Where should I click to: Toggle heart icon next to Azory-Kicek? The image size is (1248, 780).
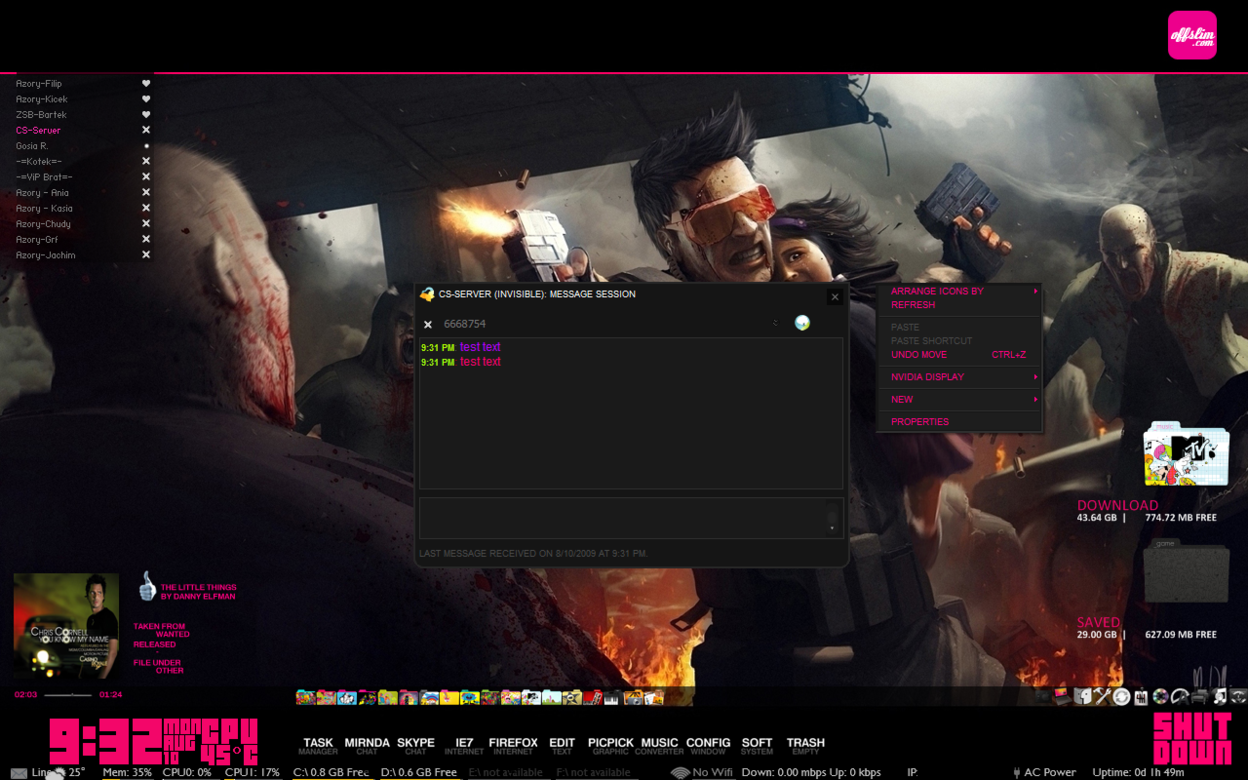pyautogui.click(x=146, y=99)
